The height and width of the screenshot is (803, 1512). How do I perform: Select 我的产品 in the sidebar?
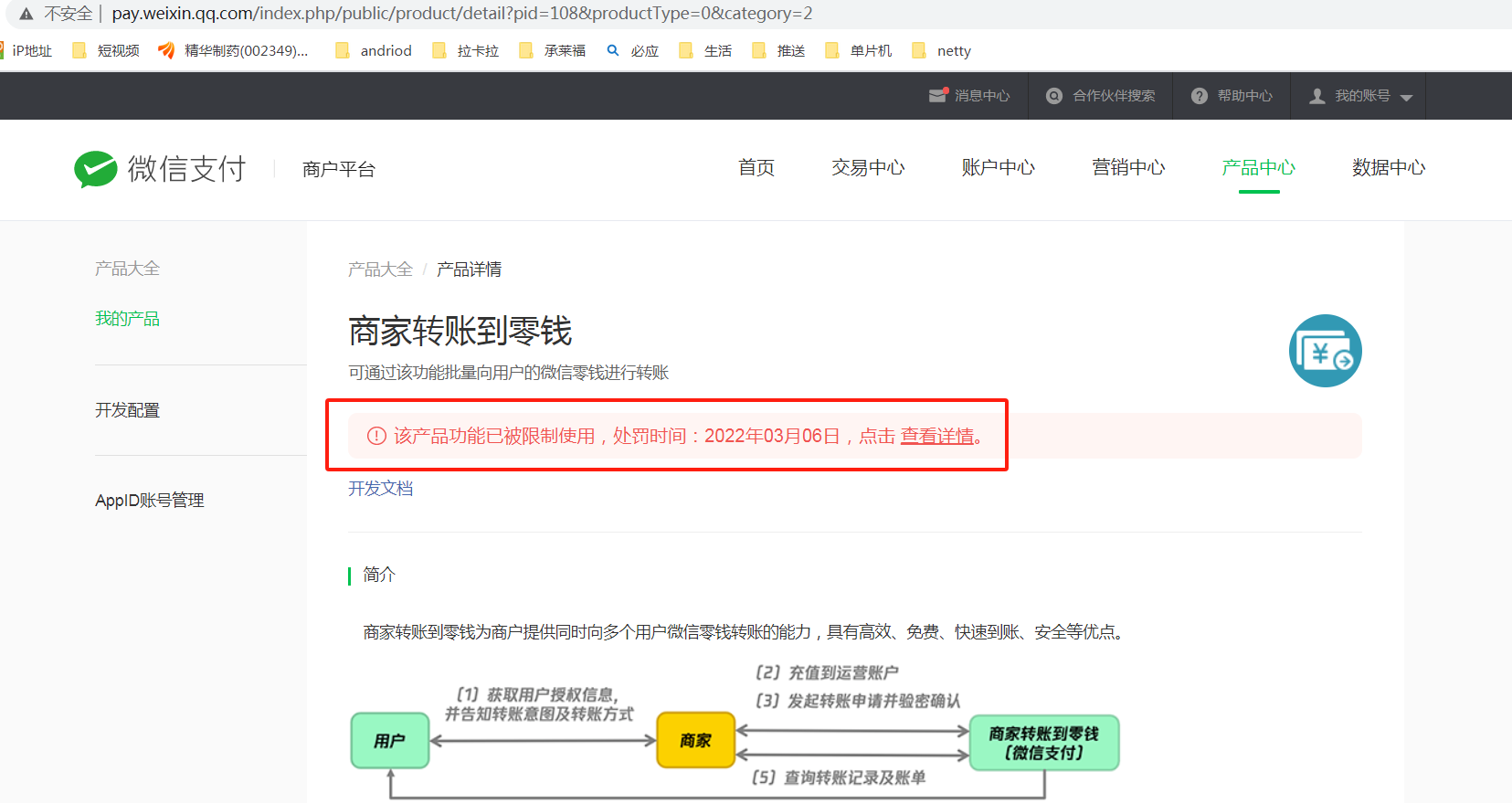coord(127,319)
